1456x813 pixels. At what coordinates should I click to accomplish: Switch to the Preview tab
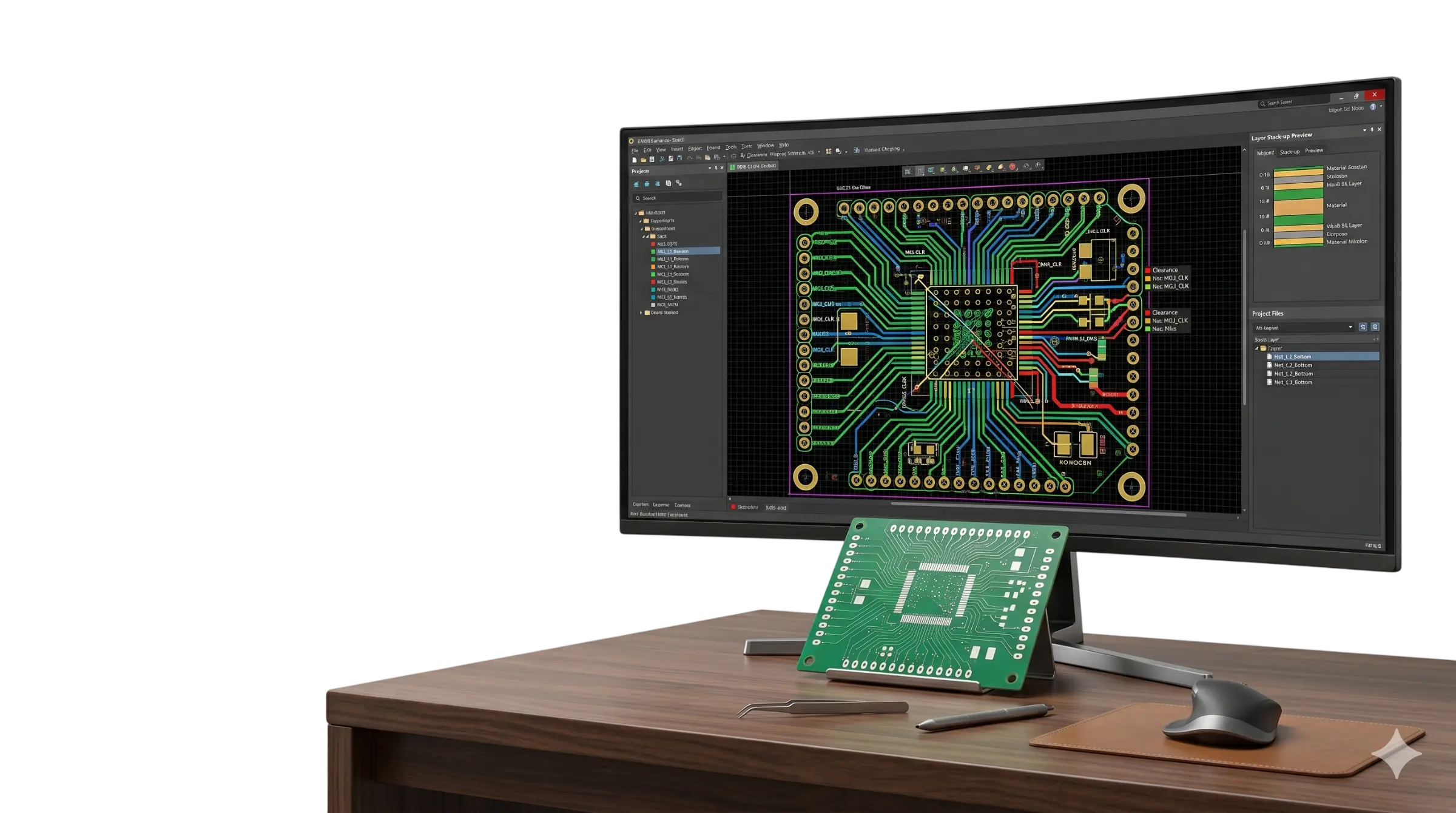(1314, 150)
